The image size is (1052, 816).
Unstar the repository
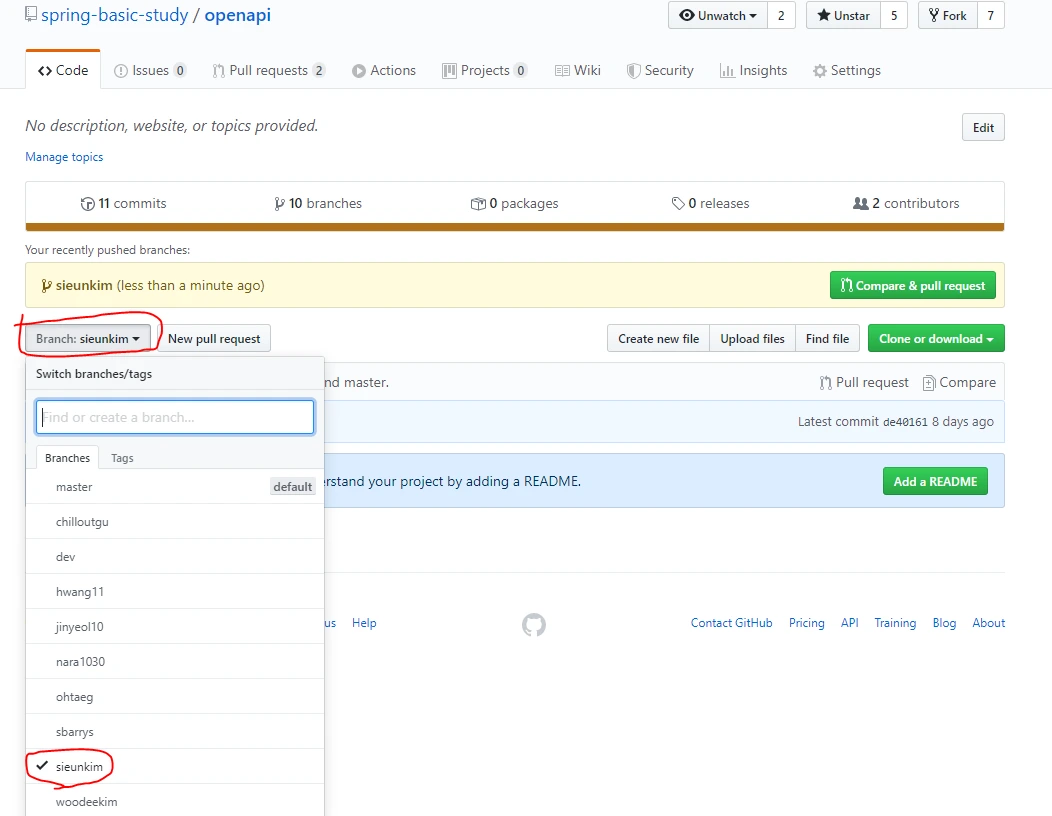pyautogui.click(x=843, y=15)
